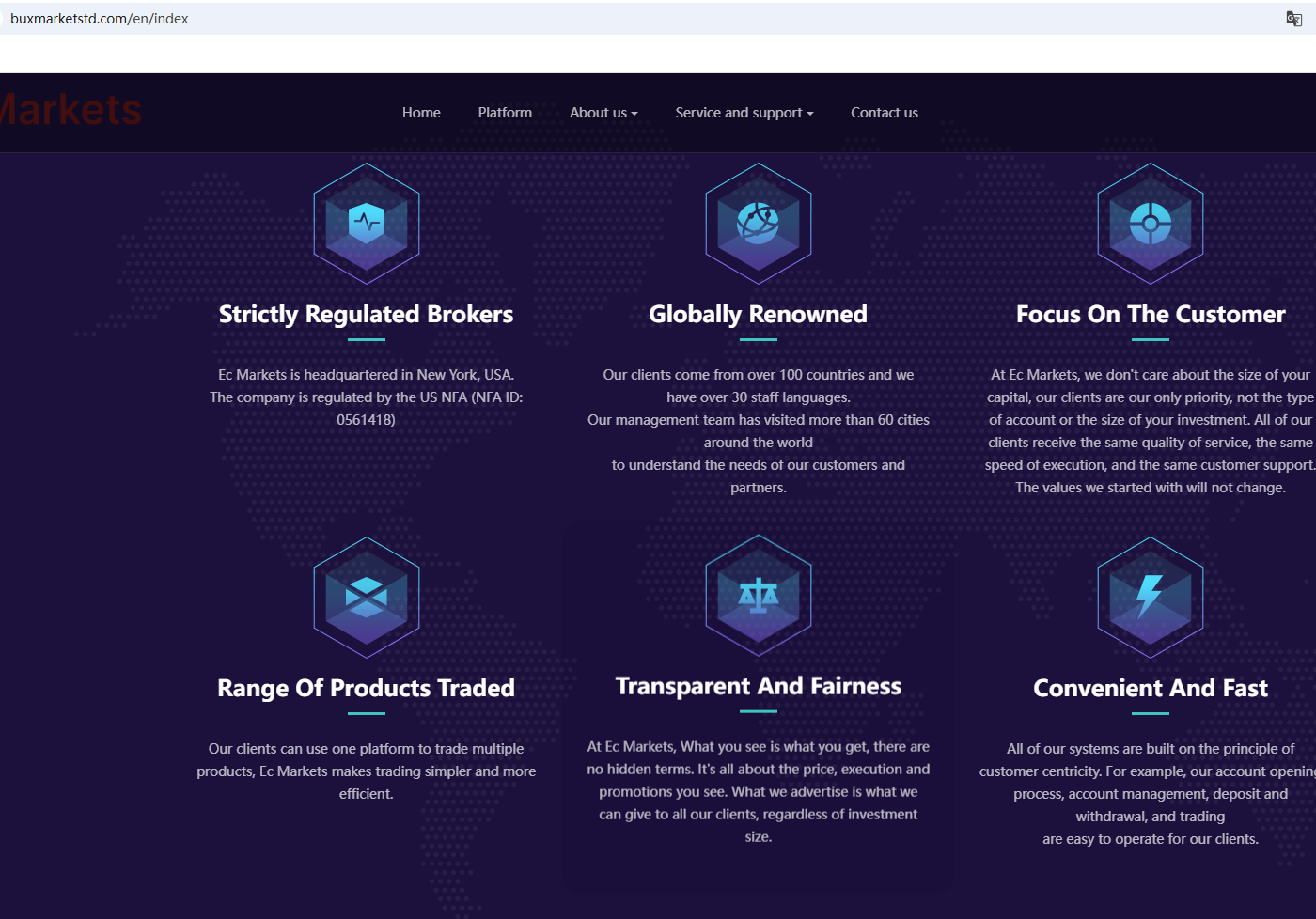Click 'Our management team has visited more than 60 cities'

click(x=759, y=420)
